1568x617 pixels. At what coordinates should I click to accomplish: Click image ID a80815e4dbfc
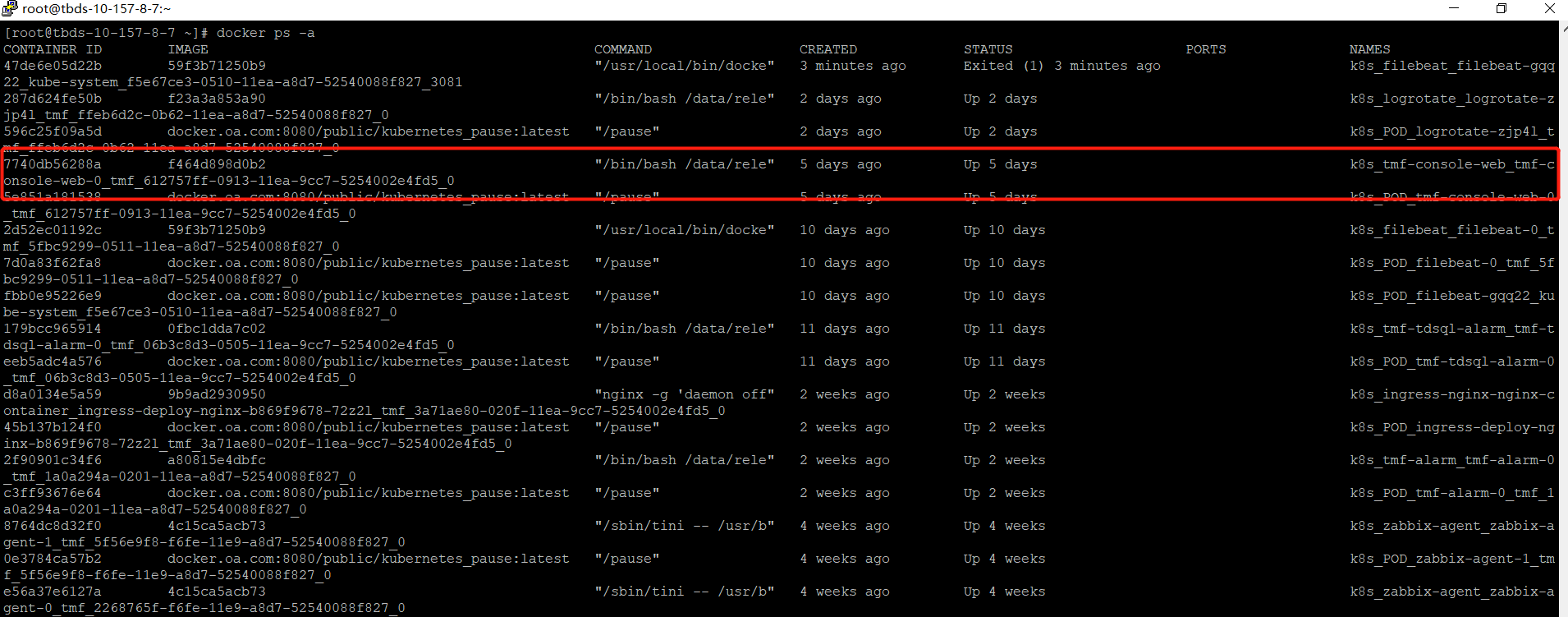click(217, 460)
